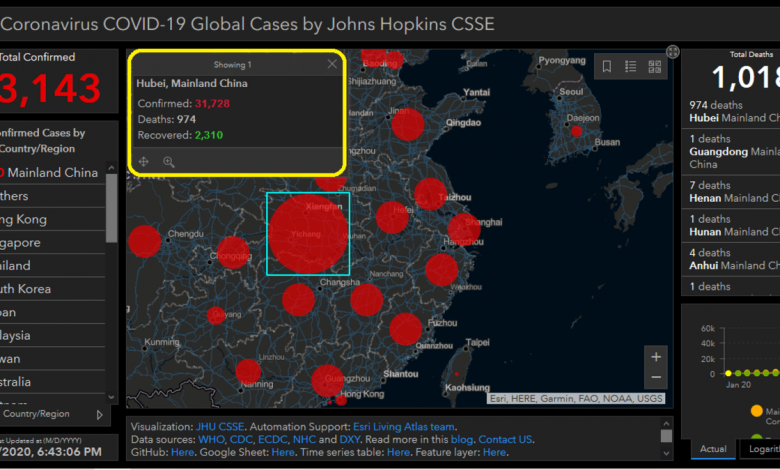Select Australia row in country list
The height and width of the screenshot is (470, 780).
click(x=52, y=382)
